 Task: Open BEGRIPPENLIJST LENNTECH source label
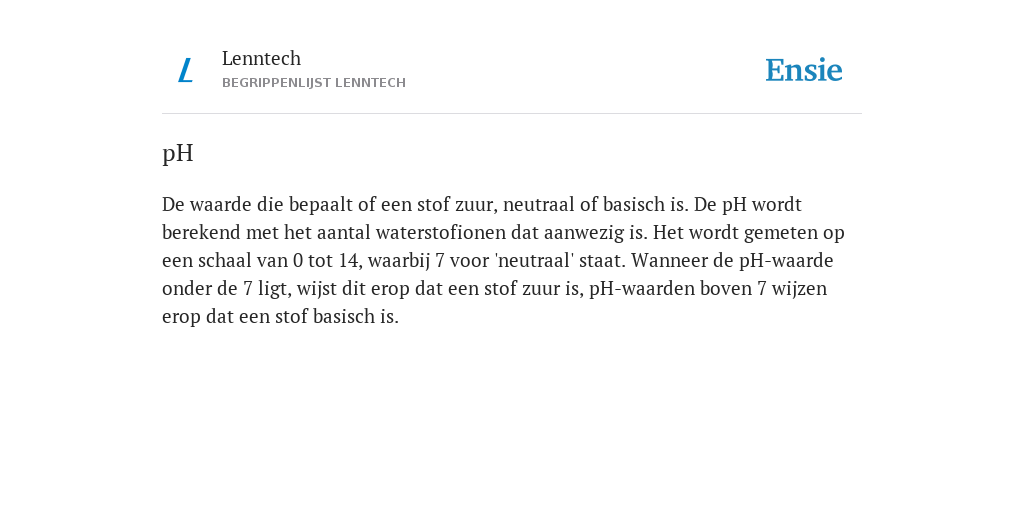[x=314, y=83]
